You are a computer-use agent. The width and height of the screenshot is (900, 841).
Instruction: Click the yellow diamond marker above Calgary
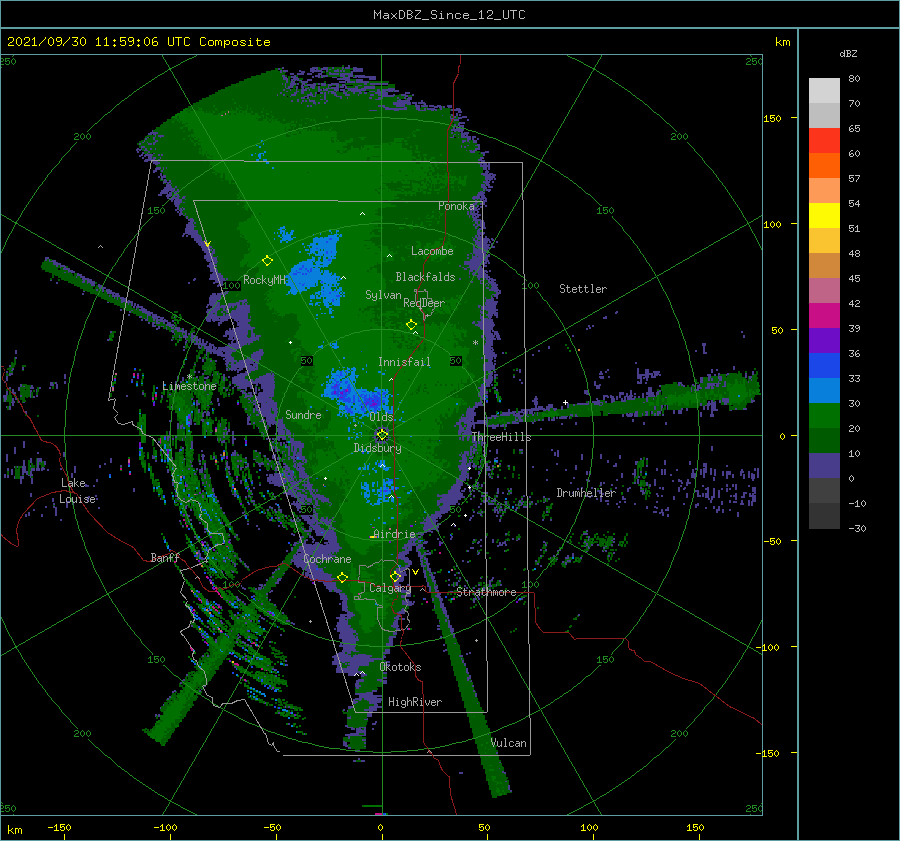[x=395, y=576]
